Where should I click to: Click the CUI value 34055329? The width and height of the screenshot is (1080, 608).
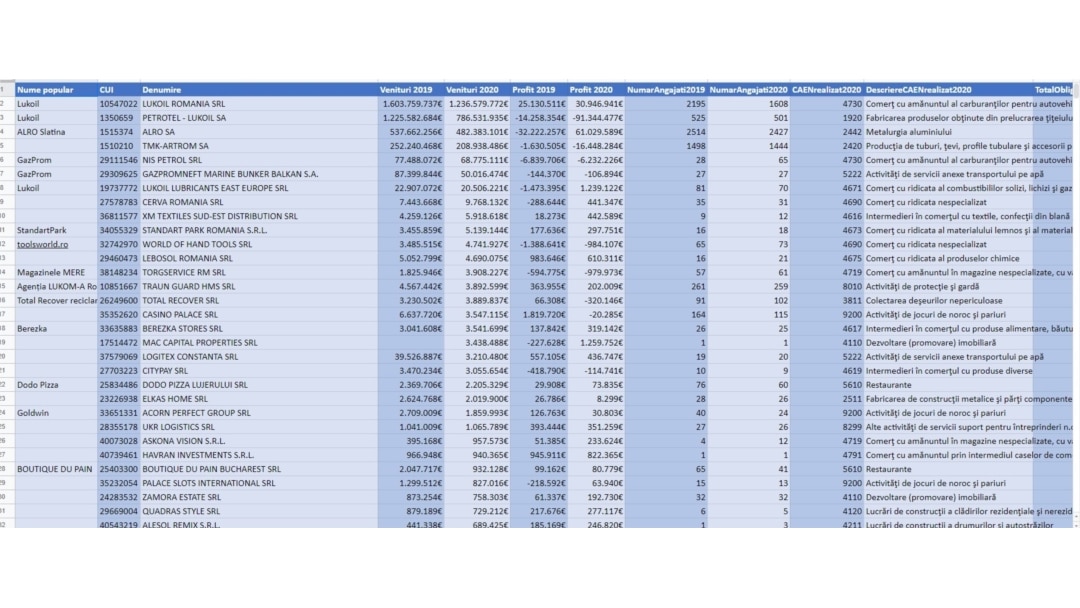point(118,230)
